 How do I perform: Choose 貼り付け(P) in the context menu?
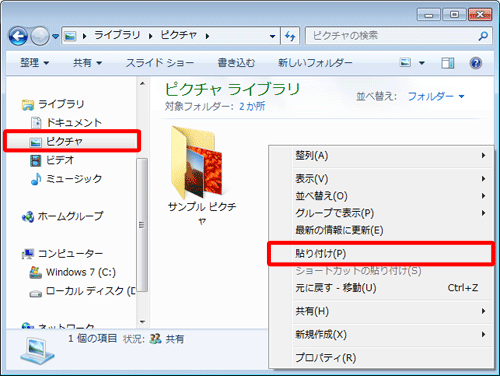(381, 254)
